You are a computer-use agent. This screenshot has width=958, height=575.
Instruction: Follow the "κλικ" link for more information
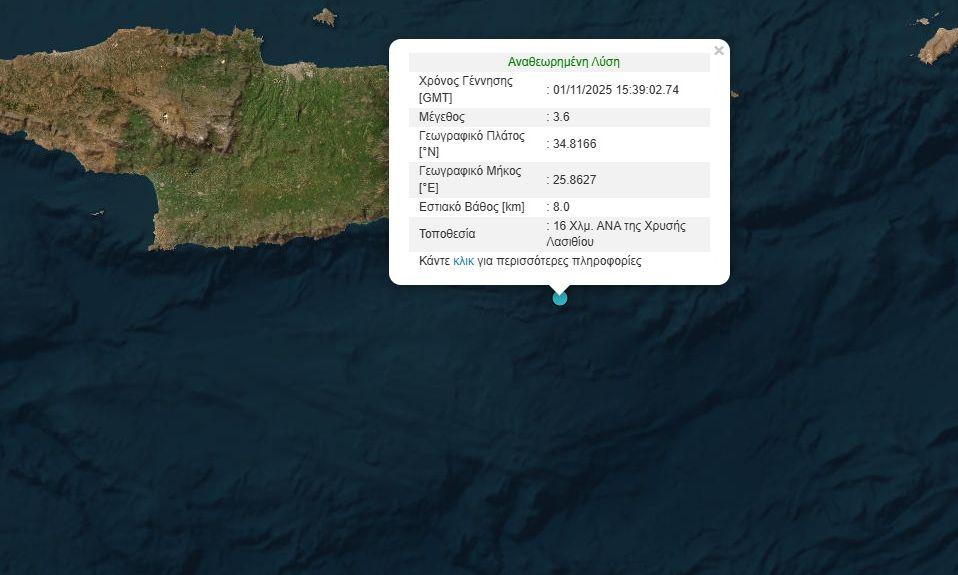click(x=463, y=261)
